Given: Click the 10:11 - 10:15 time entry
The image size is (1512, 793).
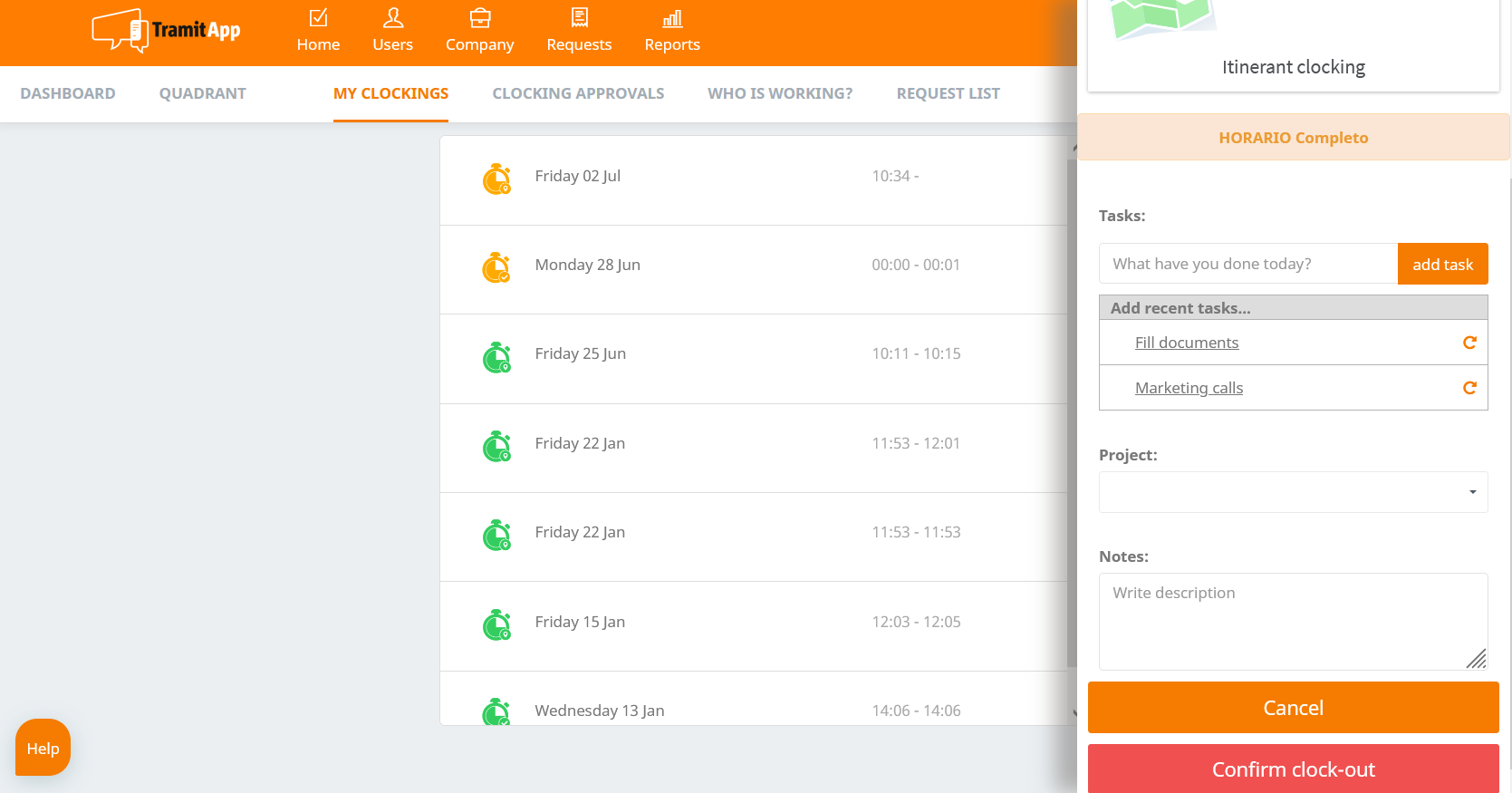Looking at the screenshot, I should pos(916,353).
